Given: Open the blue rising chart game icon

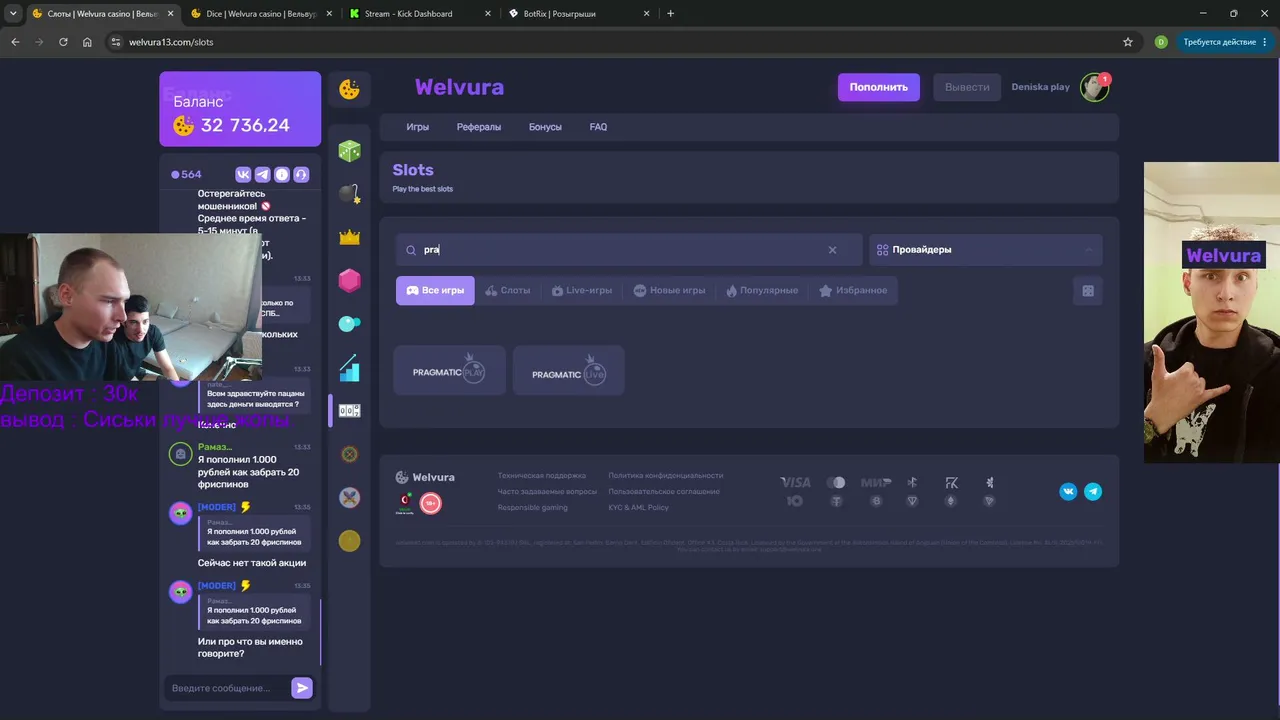Looking at the screenshot, I should [349, 368].
